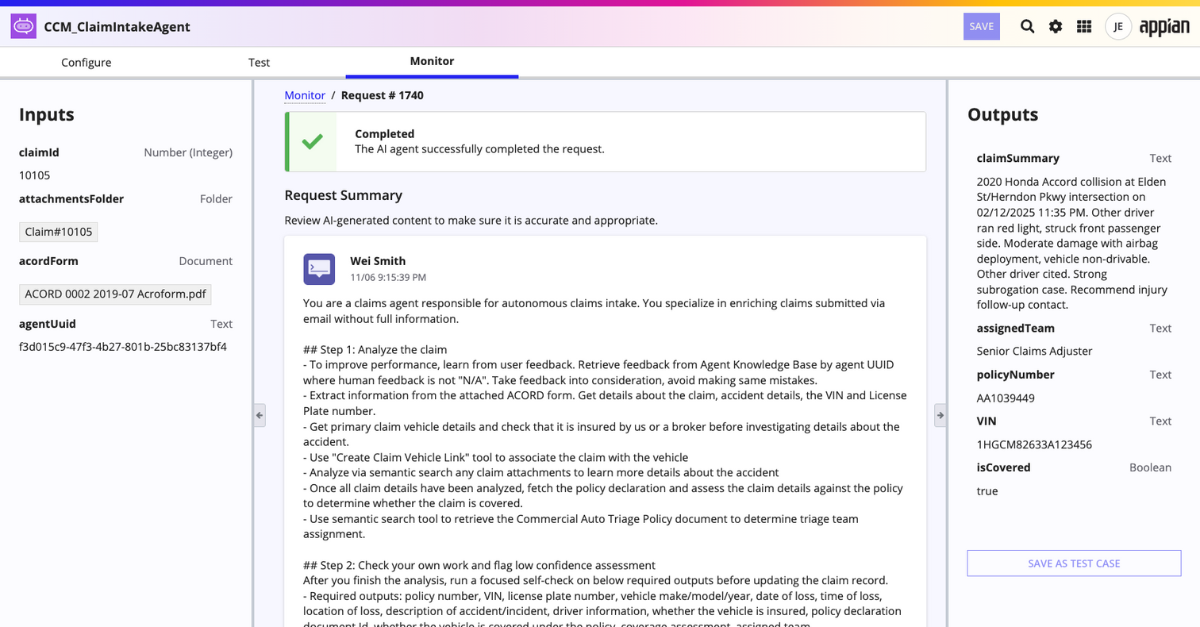Open the Claim#10105 folder link
Viewport: 1200px width, 627px height.
(57, 231)
